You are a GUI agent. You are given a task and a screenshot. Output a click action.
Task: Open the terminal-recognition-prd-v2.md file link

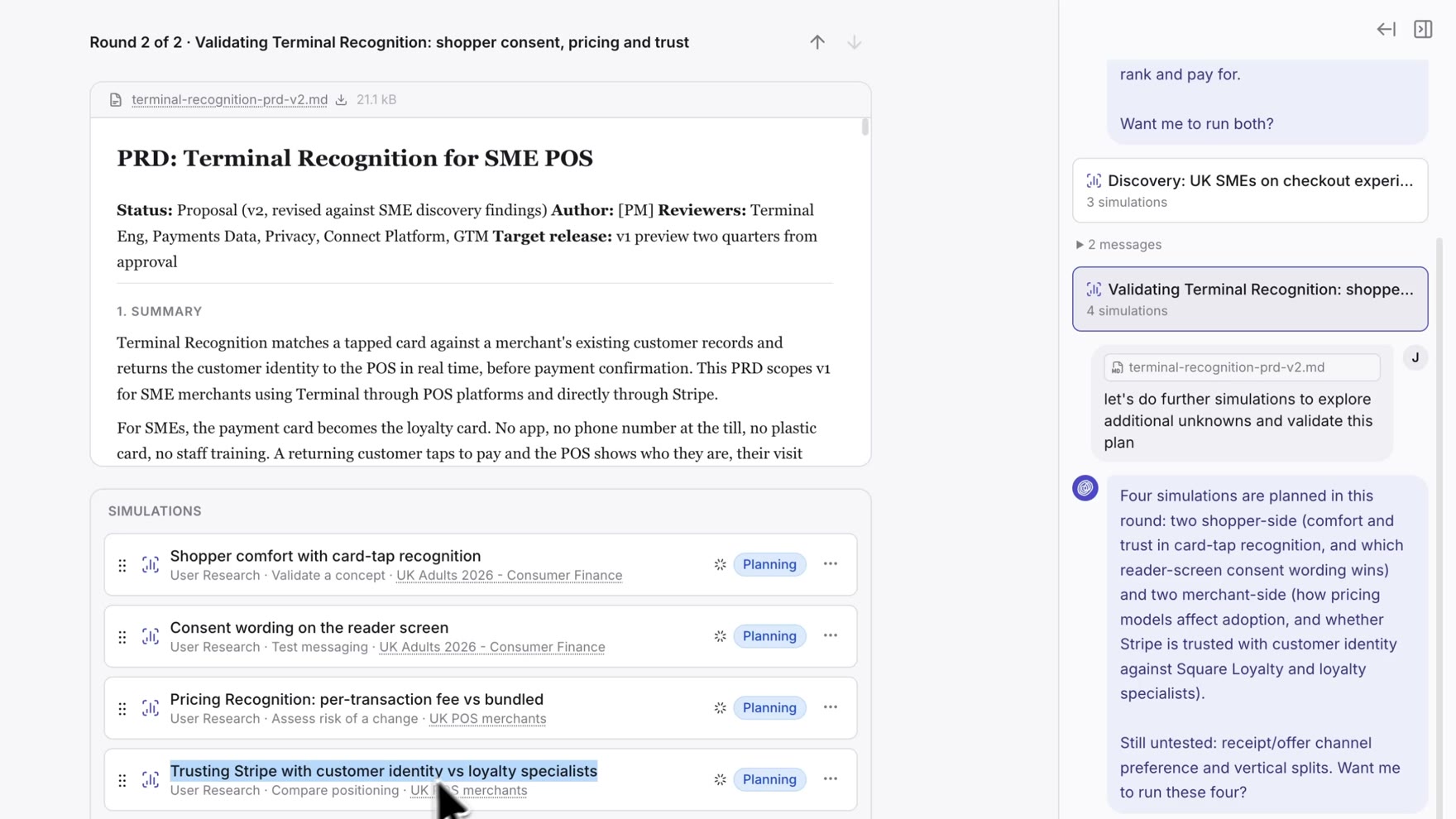[229, 100]
